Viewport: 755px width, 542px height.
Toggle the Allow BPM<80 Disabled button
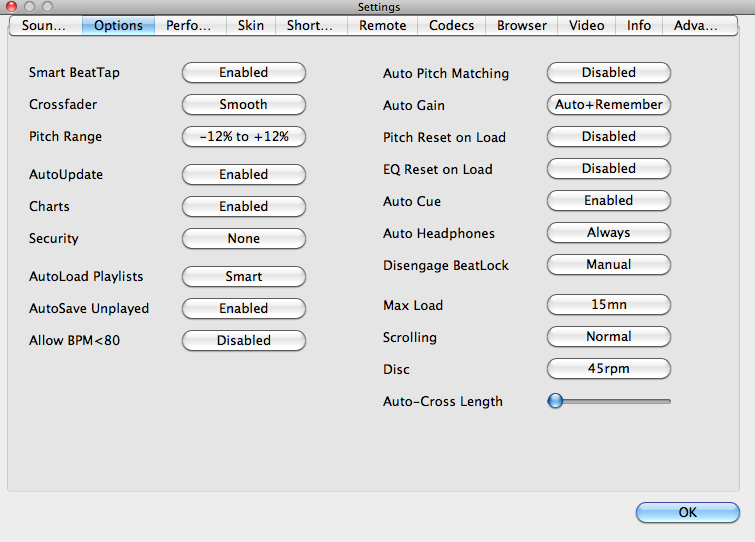(244, 340)
